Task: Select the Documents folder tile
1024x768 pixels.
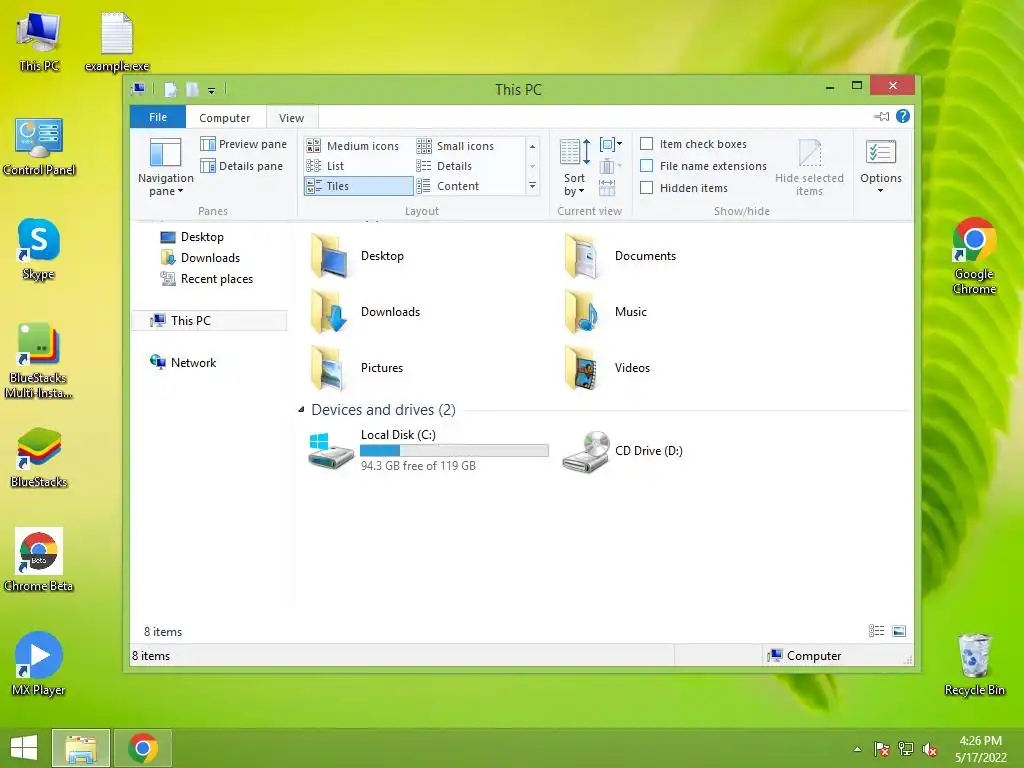Action: click(619, 256)
